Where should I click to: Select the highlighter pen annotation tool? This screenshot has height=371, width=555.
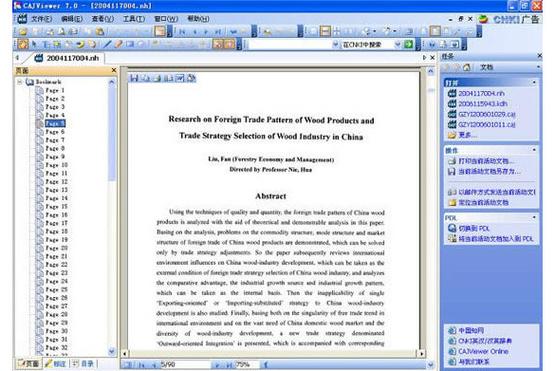(119, 44)
